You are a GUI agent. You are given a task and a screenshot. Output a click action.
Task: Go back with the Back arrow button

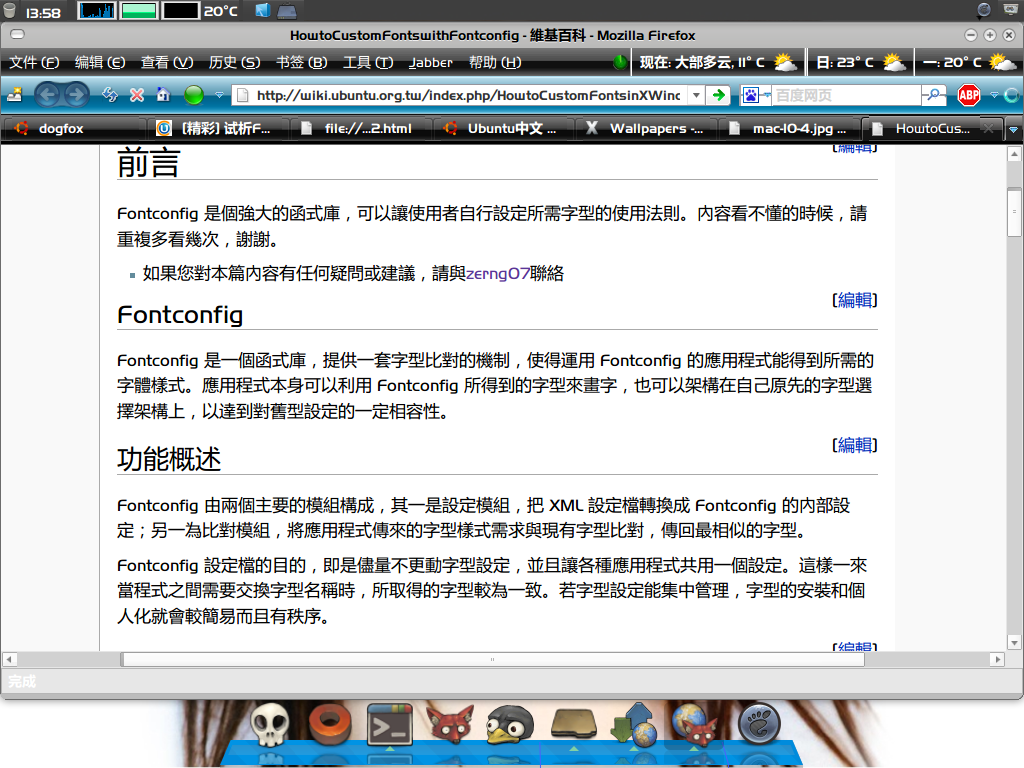click(x=48, y=95)
